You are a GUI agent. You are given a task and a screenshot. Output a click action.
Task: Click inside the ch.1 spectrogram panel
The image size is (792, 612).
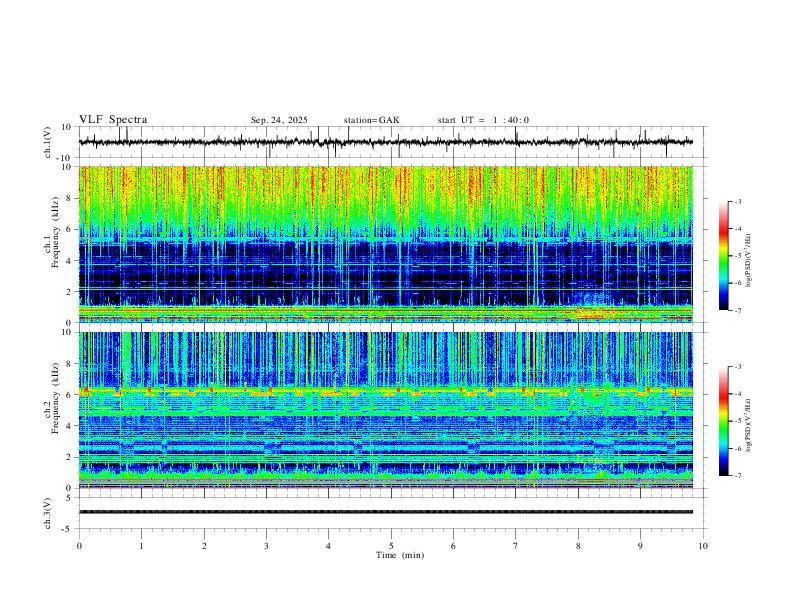pos(386,244)
